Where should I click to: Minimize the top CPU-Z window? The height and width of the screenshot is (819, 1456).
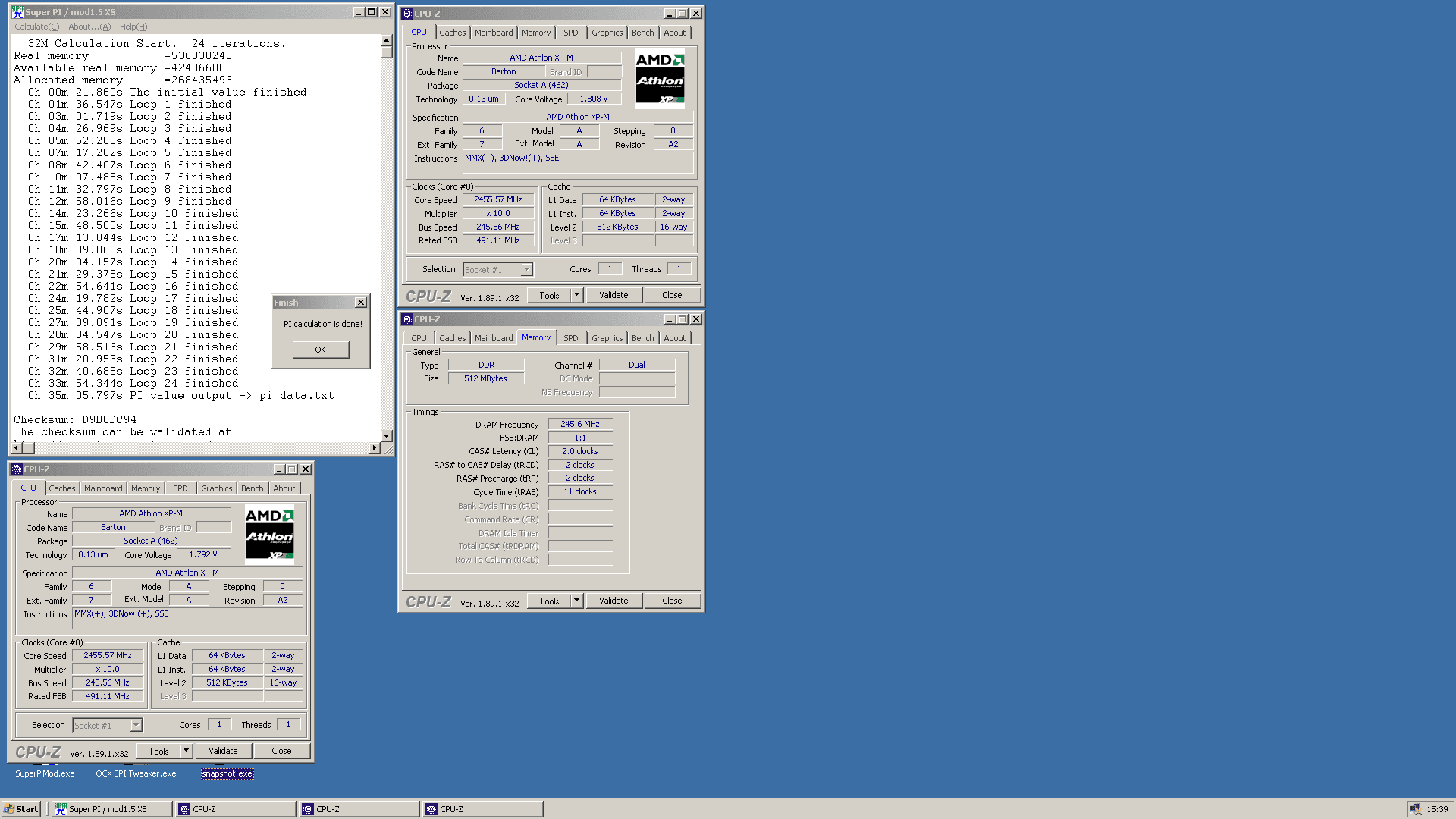coord(670,14)
